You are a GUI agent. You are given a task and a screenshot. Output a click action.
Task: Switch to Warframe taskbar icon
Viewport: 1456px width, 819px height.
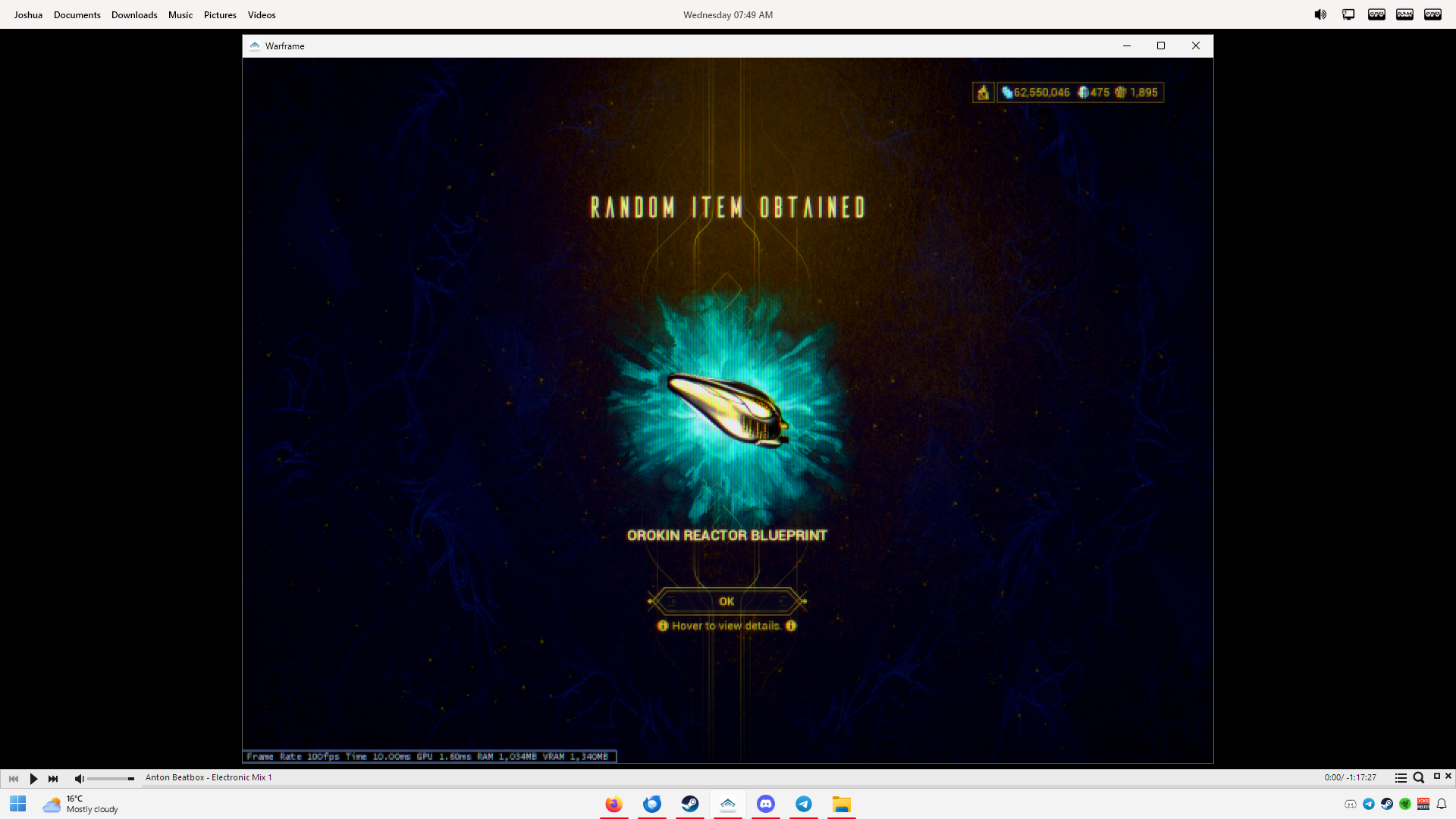click(728, 804)
